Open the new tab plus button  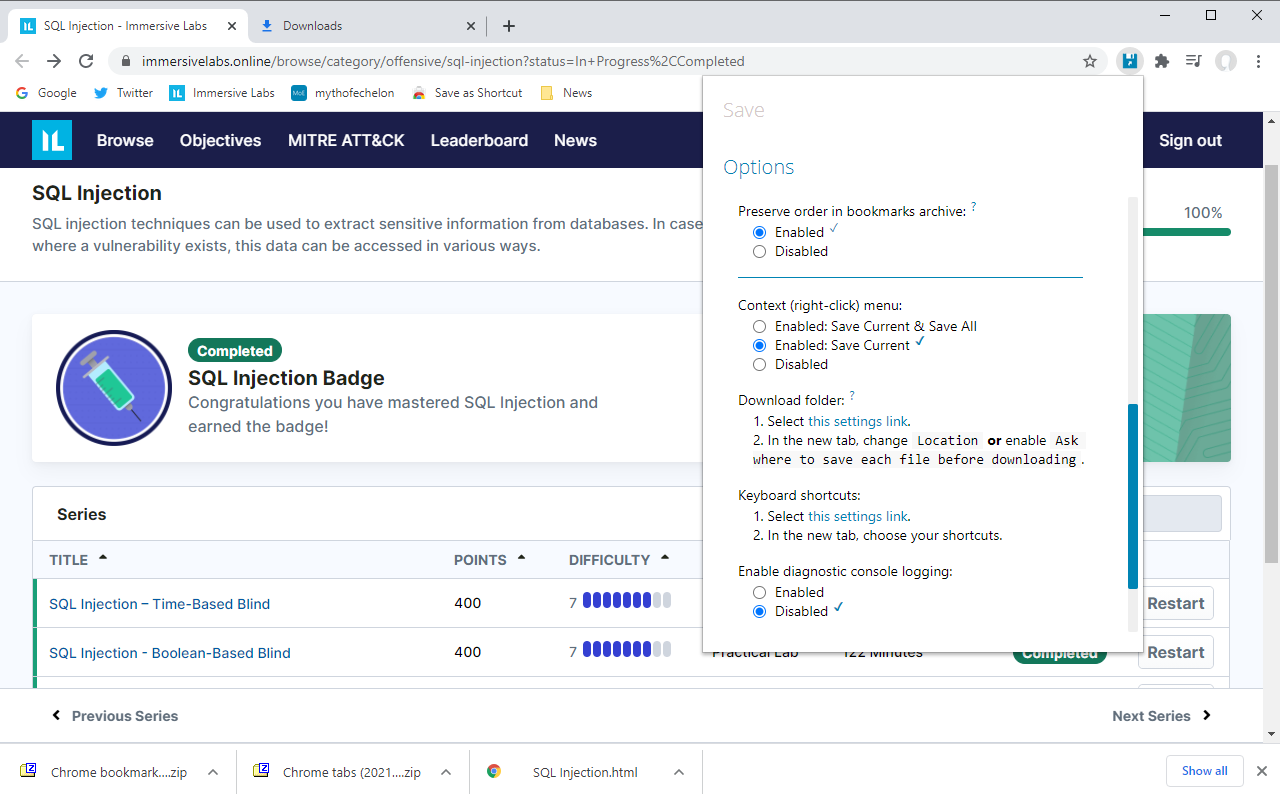(509, 26)
